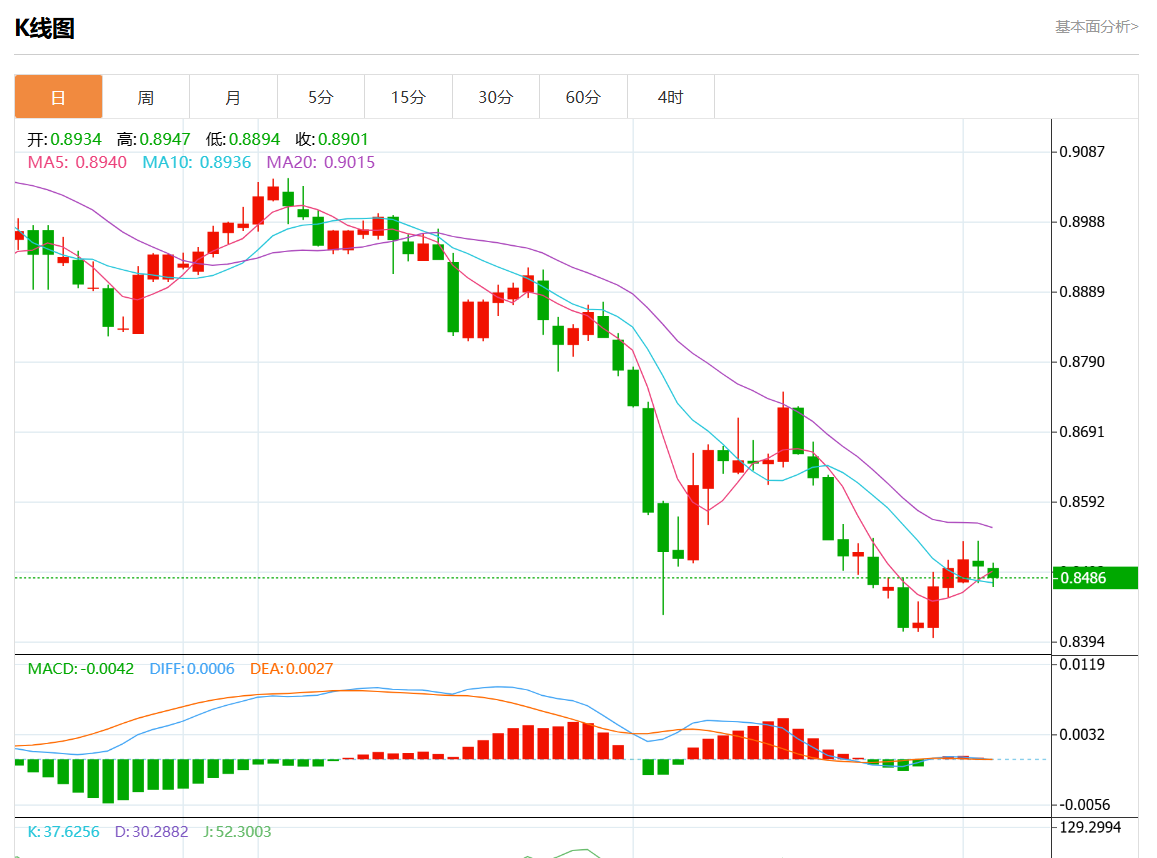Switch to the 周 weekly tab
Viewport: 1157px width, 858px height.
(145, 97)
